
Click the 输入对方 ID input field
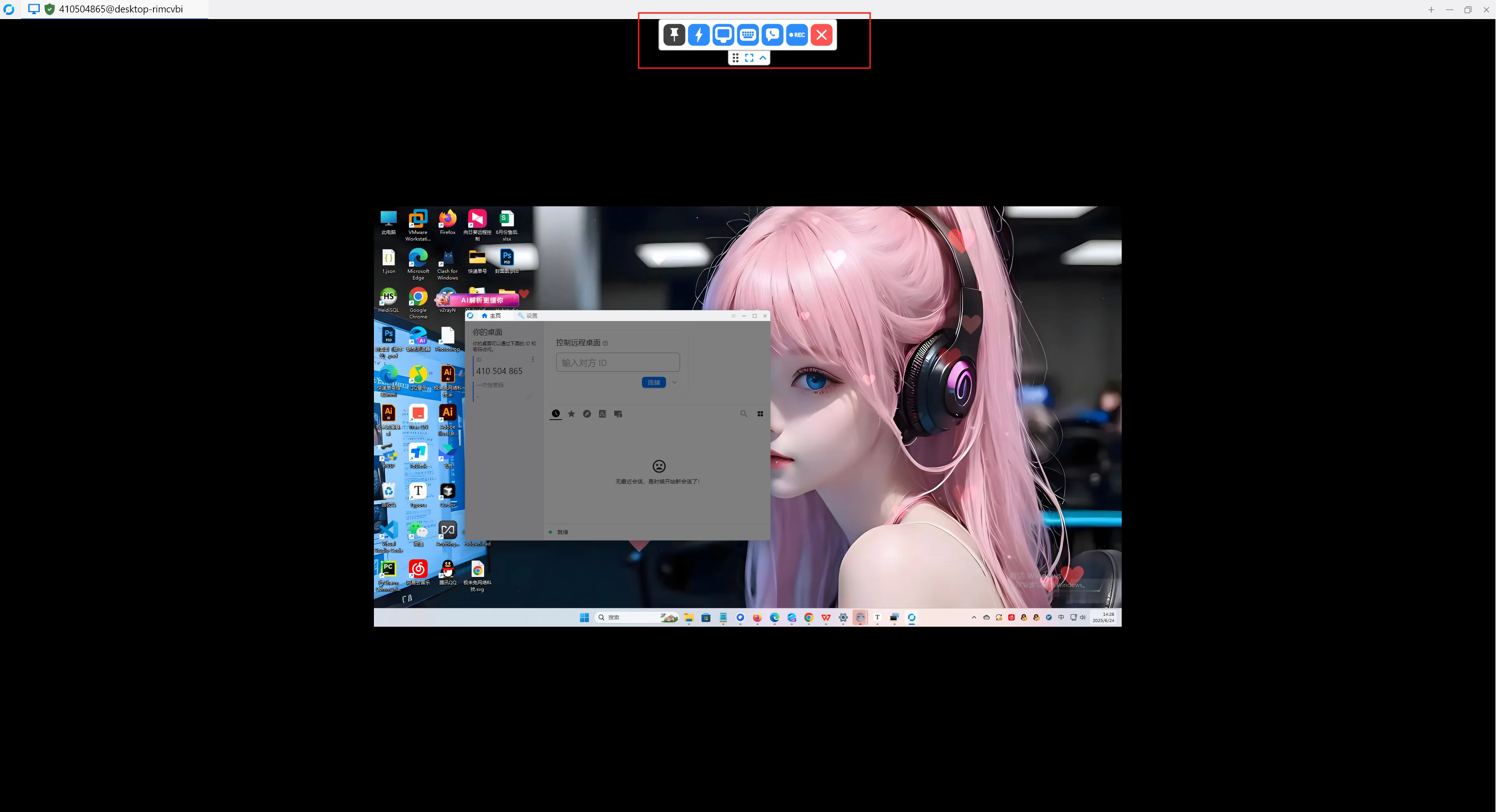click(617, 362)
